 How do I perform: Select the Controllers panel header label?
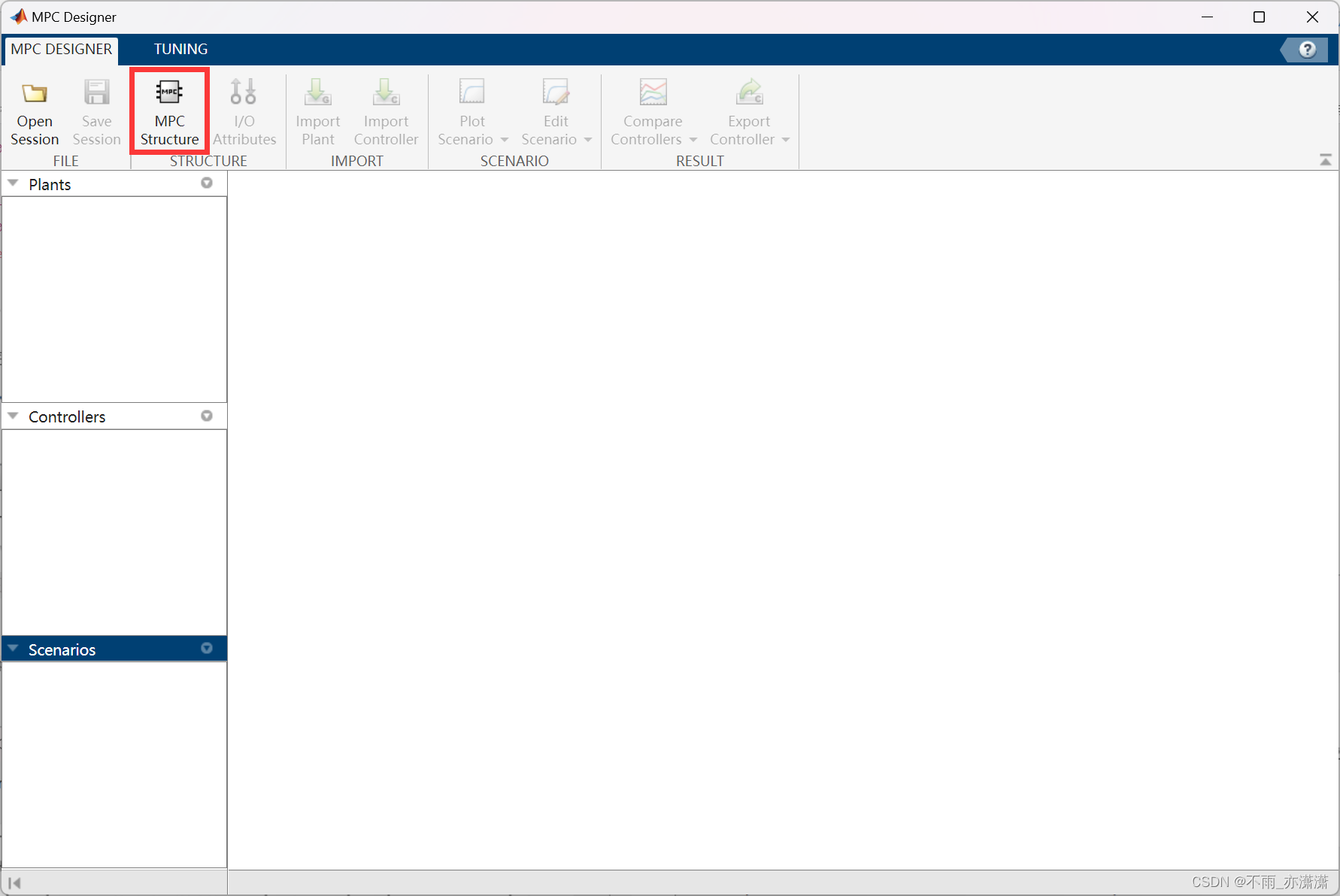[67, 417]
